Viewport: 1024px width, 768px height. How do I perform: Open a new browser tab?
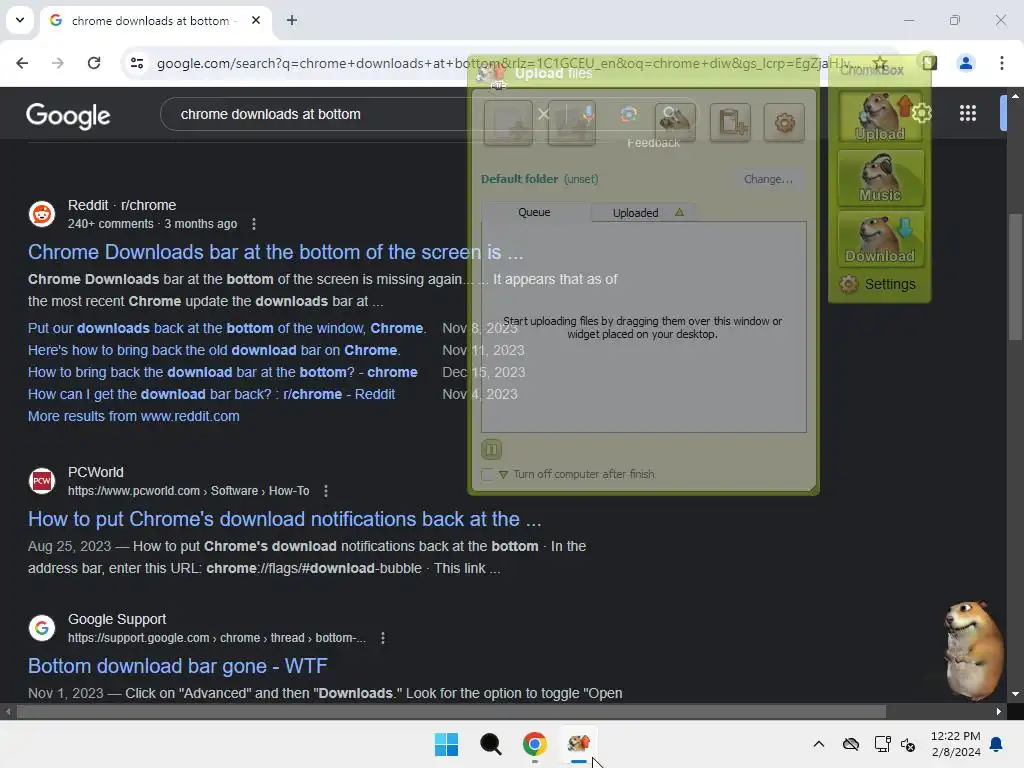click(292, 20)
